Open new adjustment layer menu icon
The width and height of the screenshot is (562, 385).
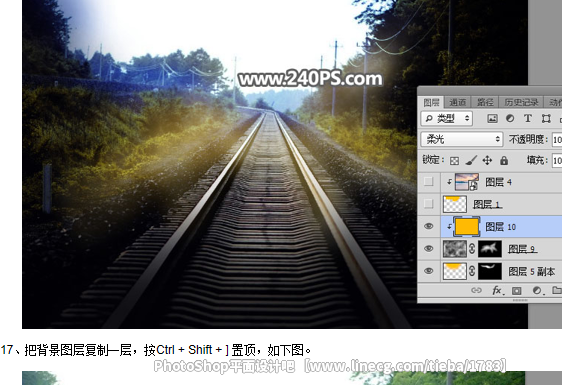click(x=537, y=290)
